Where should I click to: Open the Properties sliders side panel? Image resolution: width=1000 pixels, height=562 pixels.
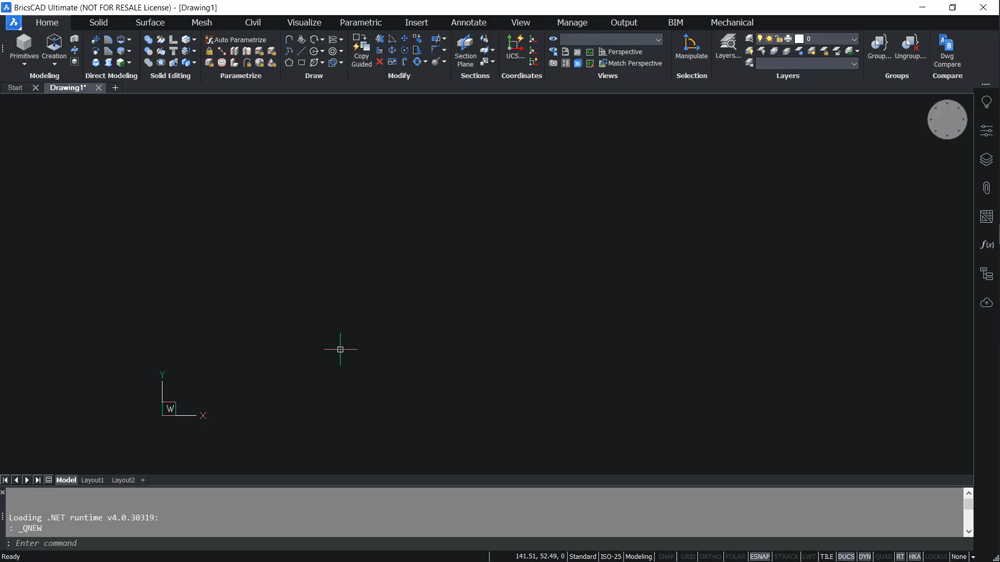point(986,131)
